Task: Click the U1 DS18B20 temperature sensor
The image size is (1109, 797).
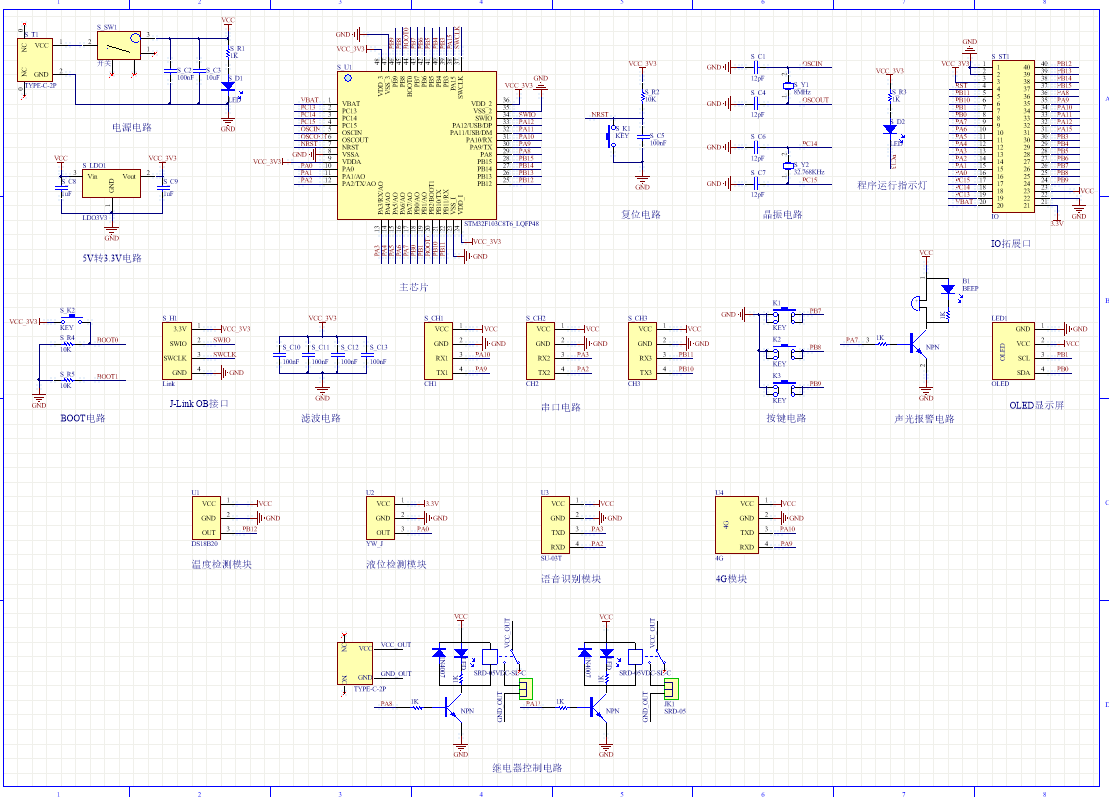Action: 206,518
